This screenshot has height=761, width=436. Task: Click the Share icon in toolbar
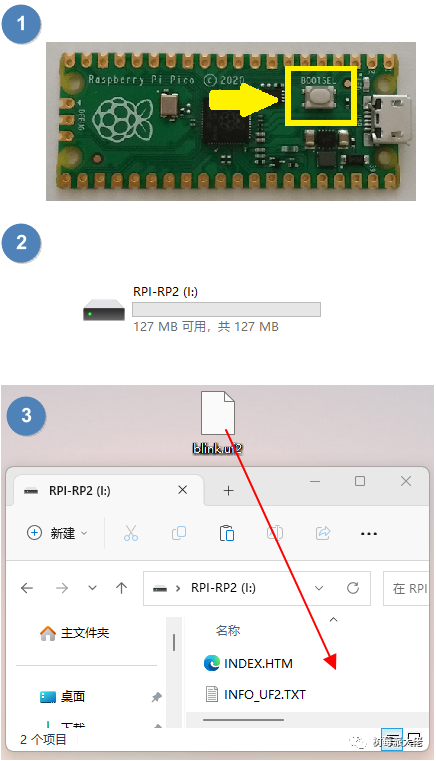pos(323,533)
